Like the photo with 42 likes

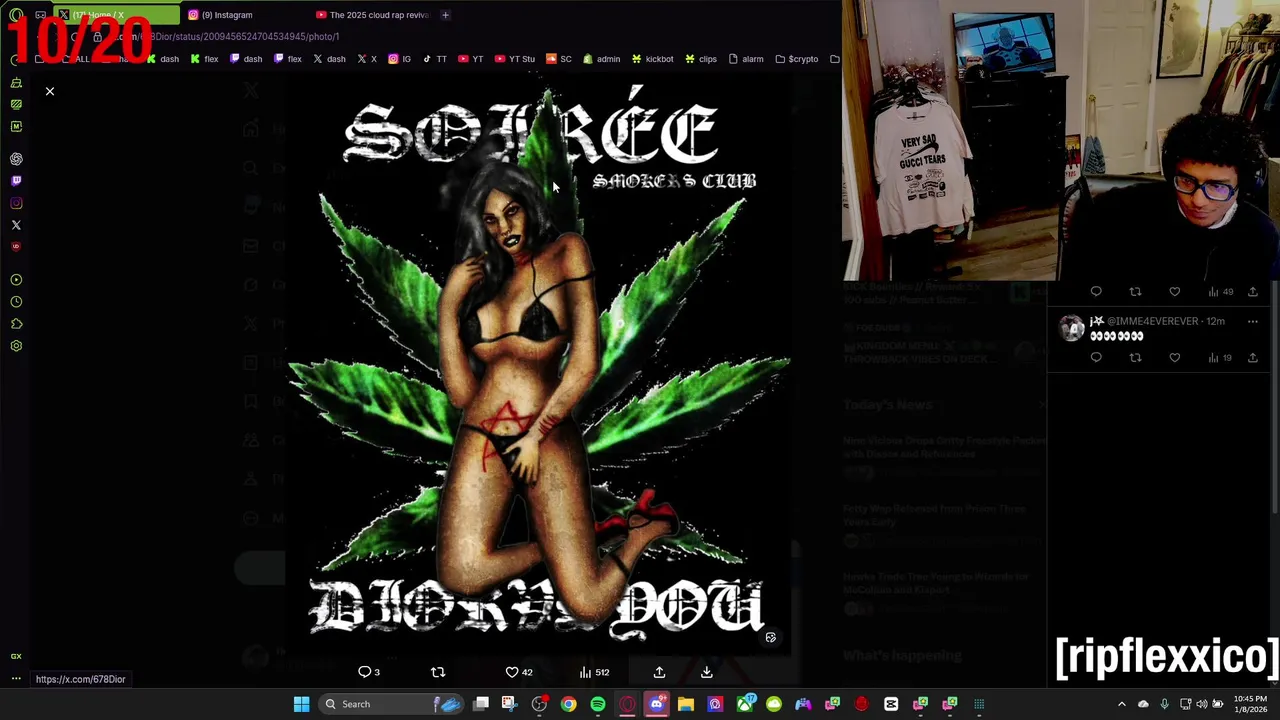coord(518,672)
